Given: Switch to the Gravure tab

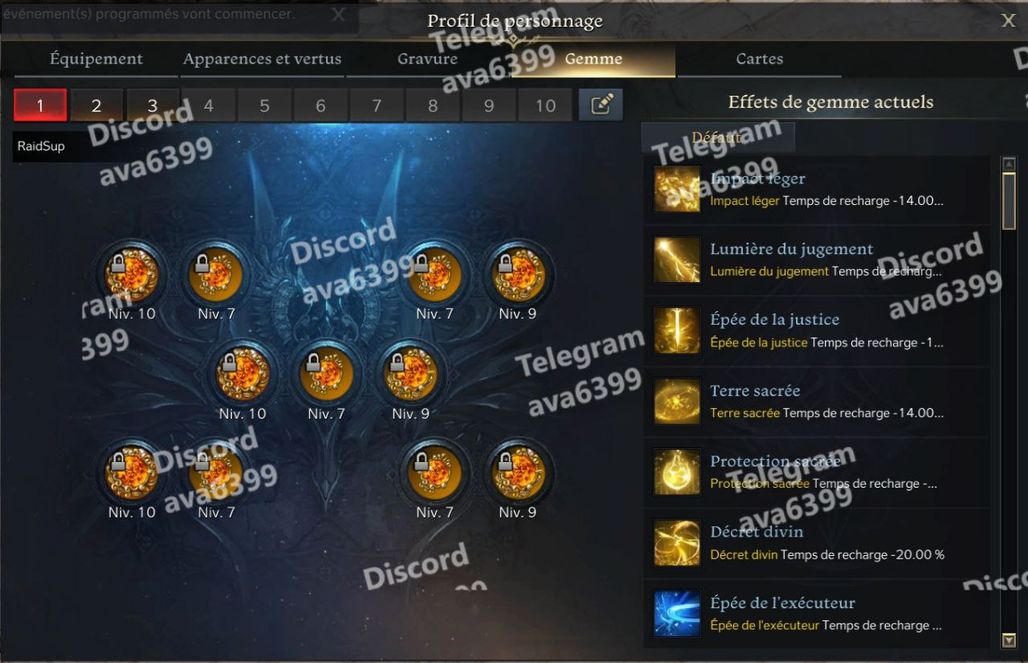Looking at the screenshot, I should (x=427, y=59).
